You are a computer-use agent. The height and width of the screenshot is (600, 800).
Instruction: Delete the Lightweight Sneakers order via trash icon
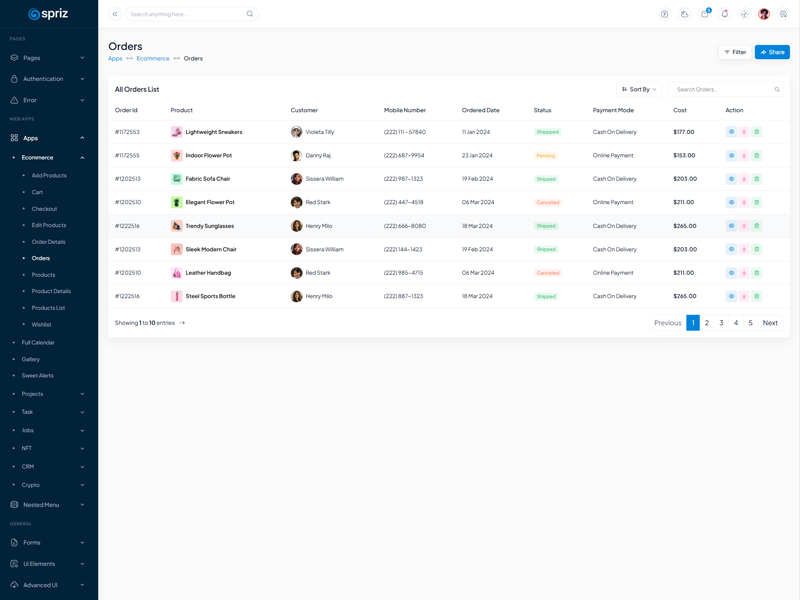(757, 132)
